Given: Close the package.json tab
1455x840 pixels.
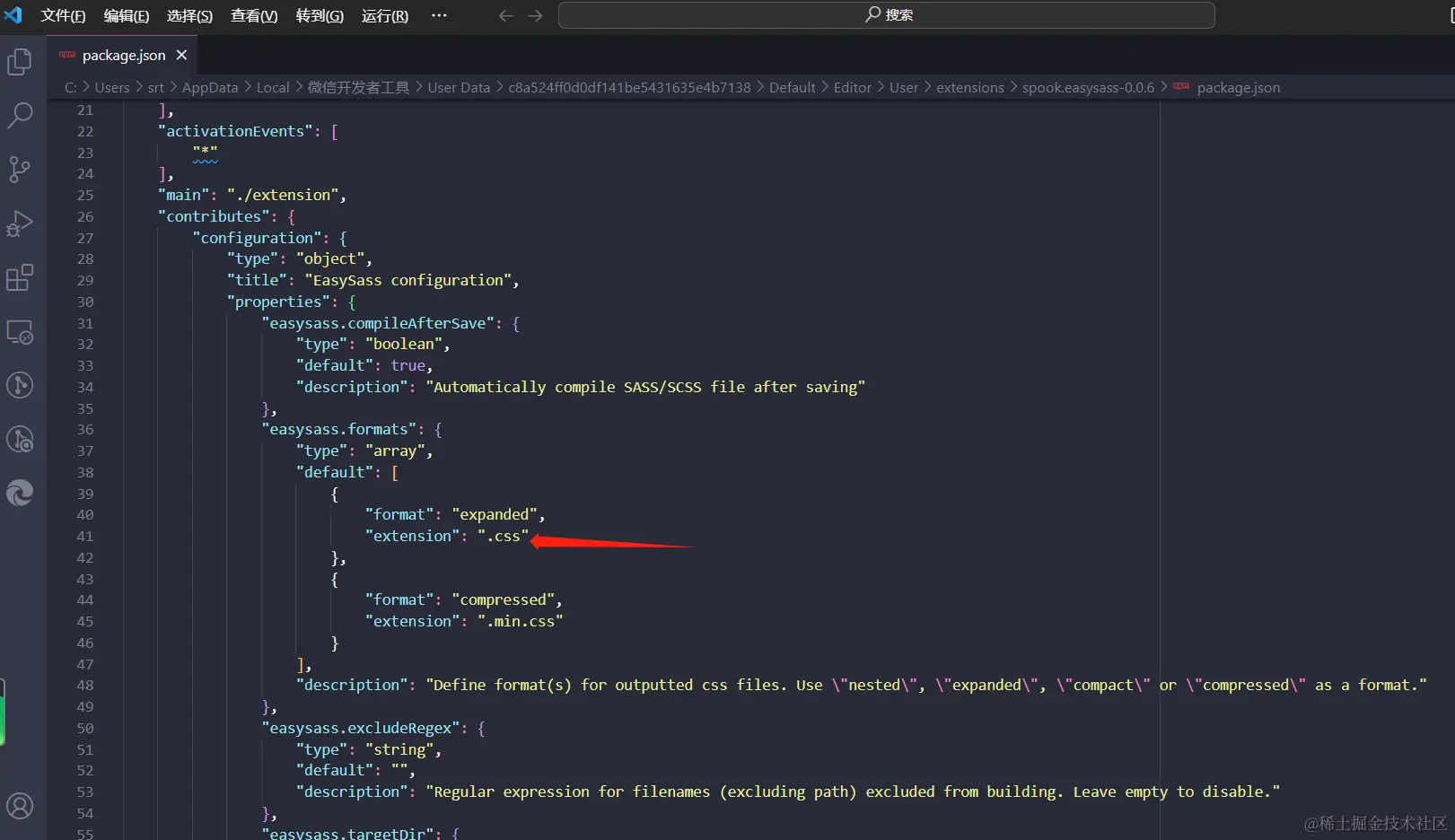Looking at the screenshot, I should point(182,55).
